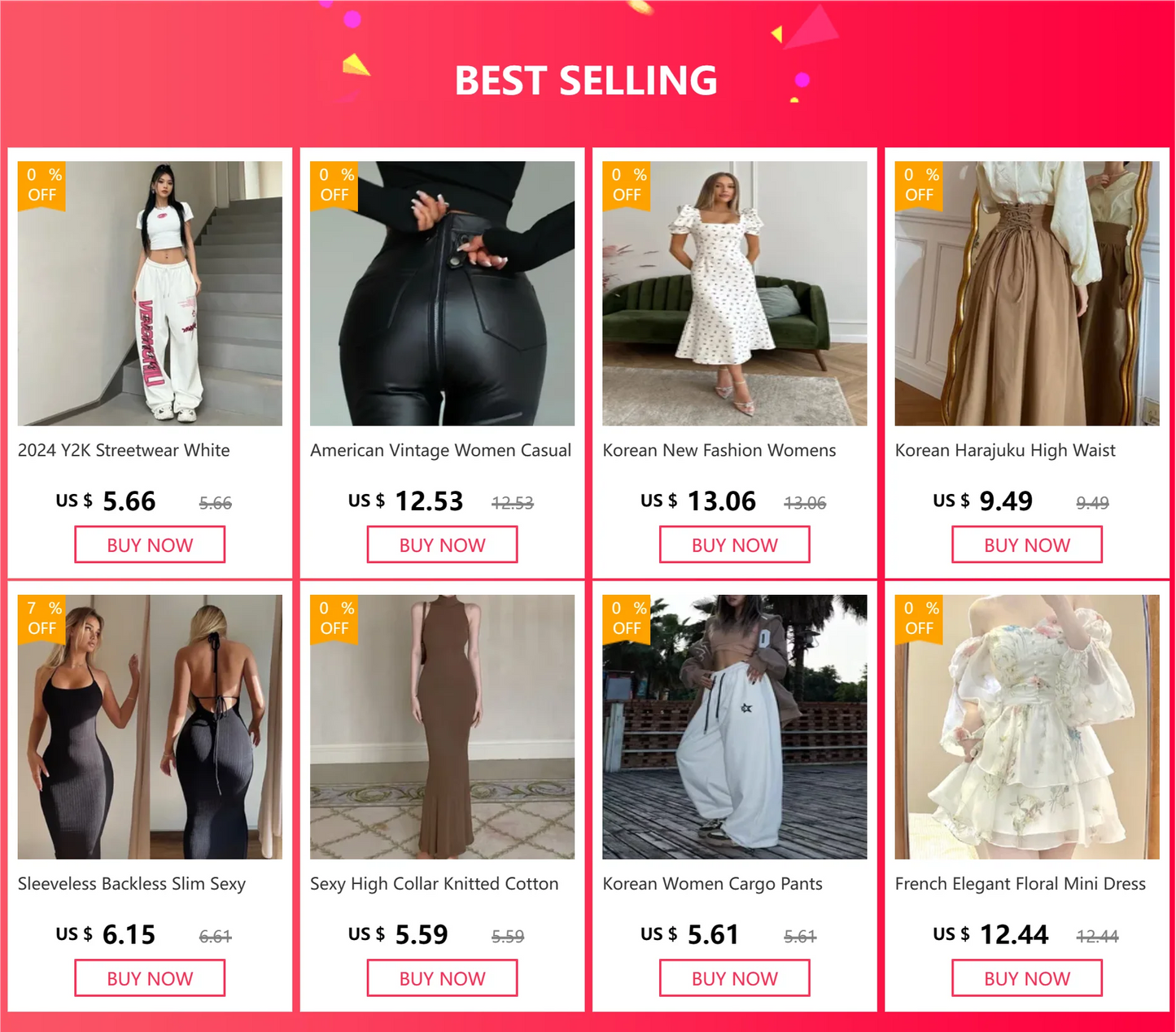The image size is (1176, 1032).
Task: Buy the Sleeveless Backless Slim Sexy dress now
Action: click(x=150, y=978)
